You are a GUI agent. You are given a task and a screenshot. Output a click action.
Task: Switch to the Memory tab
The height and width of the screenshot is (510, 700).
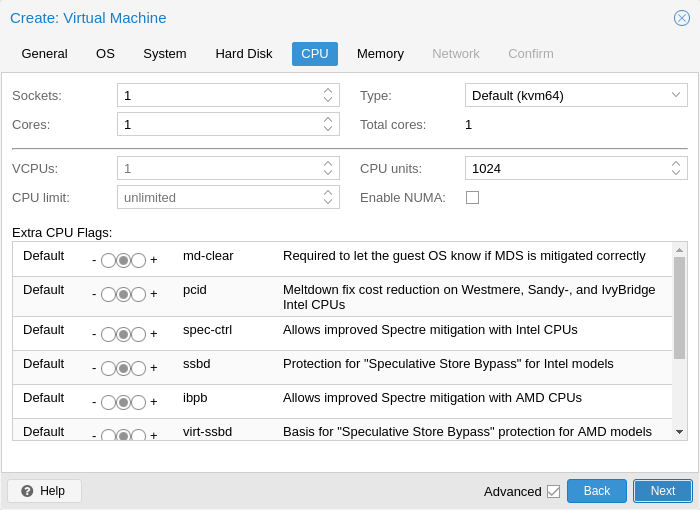[380, 54]
